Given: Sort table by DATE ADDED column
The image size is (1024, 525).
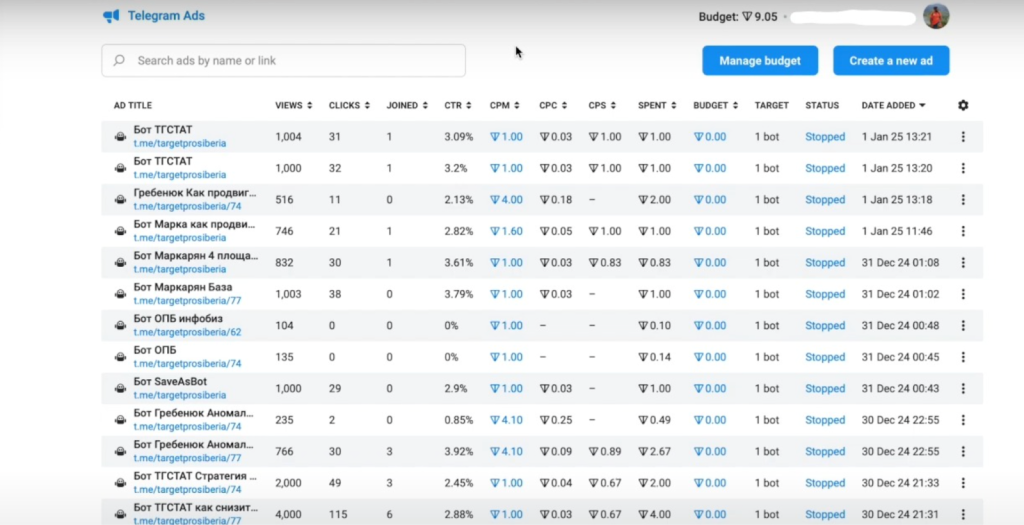Looking at the screenshot, I should click(x=893, y=105).
